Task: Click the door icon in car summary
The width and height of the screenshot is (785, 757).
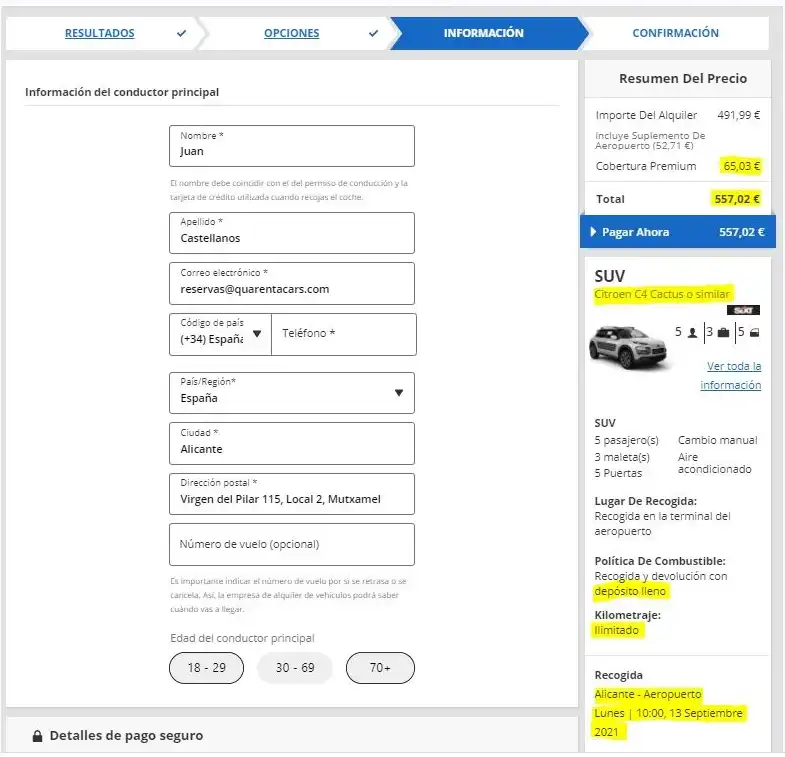Action: [x=755, y=332]
